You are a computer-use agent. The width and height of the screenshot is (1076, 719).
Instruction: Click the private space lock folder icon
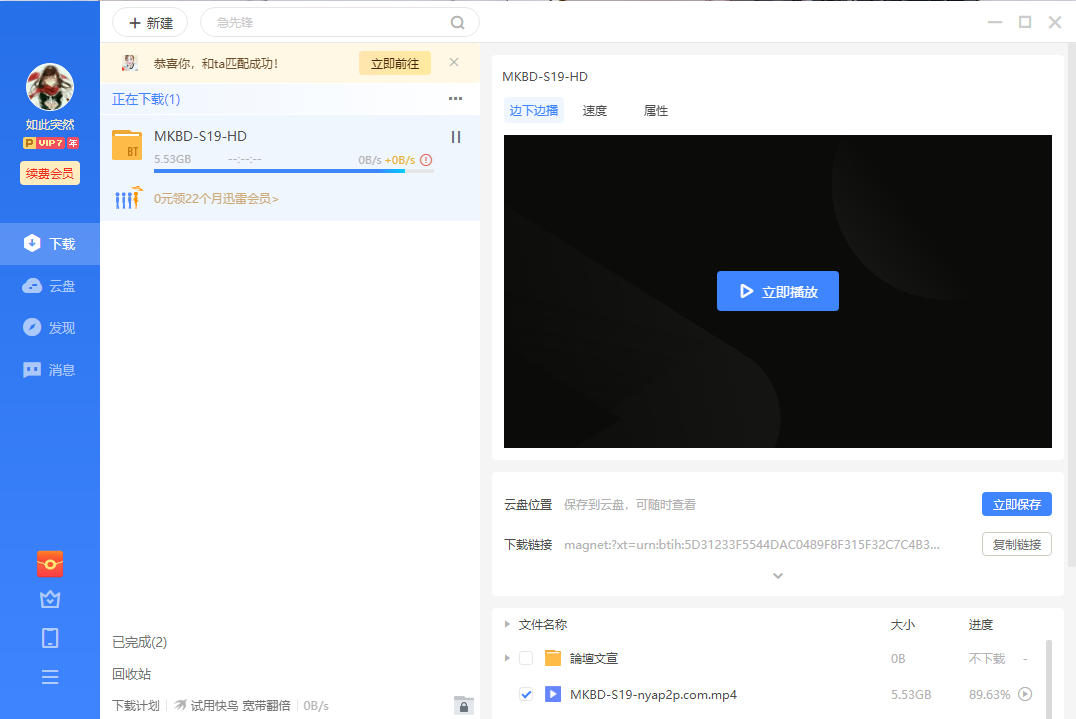pyautogui.click(x=463, y=705)
